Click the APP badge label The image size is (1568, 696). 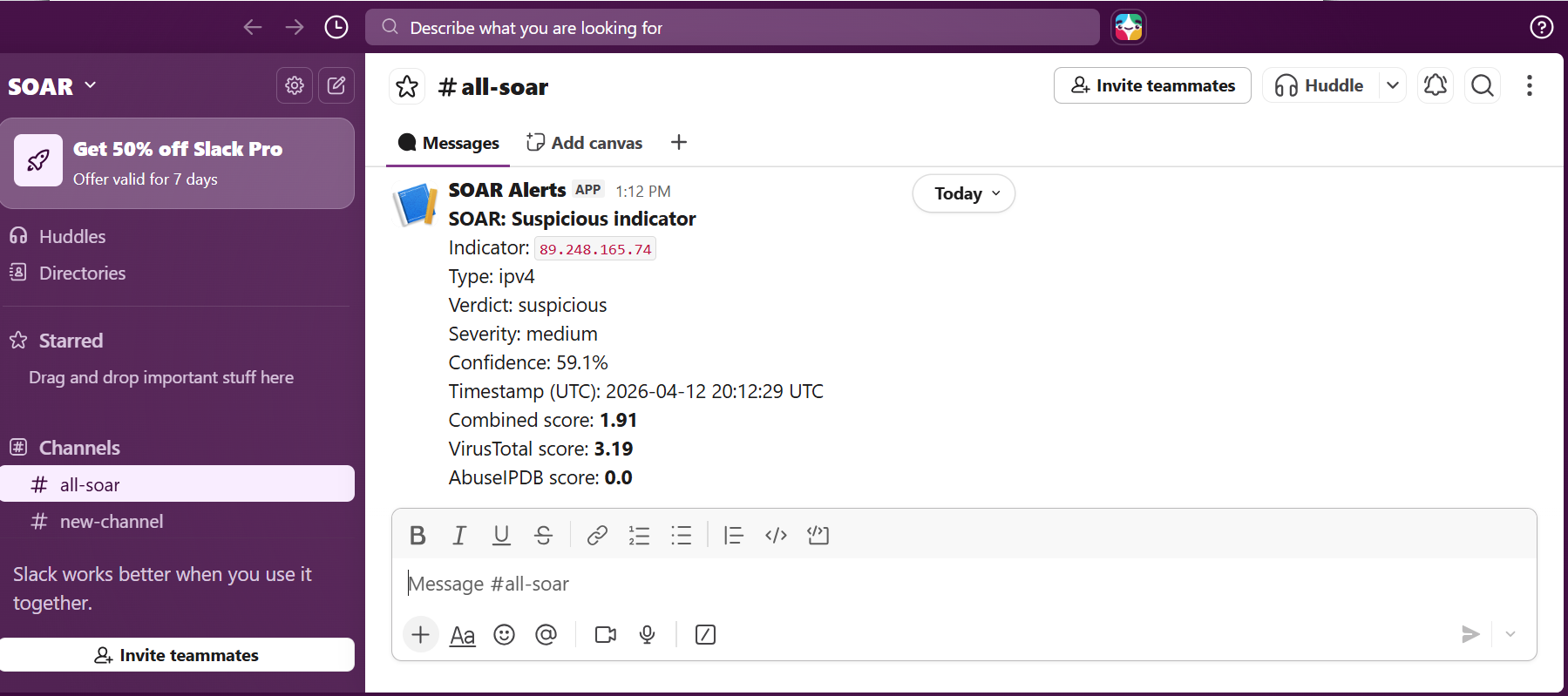tap(588, 190)
